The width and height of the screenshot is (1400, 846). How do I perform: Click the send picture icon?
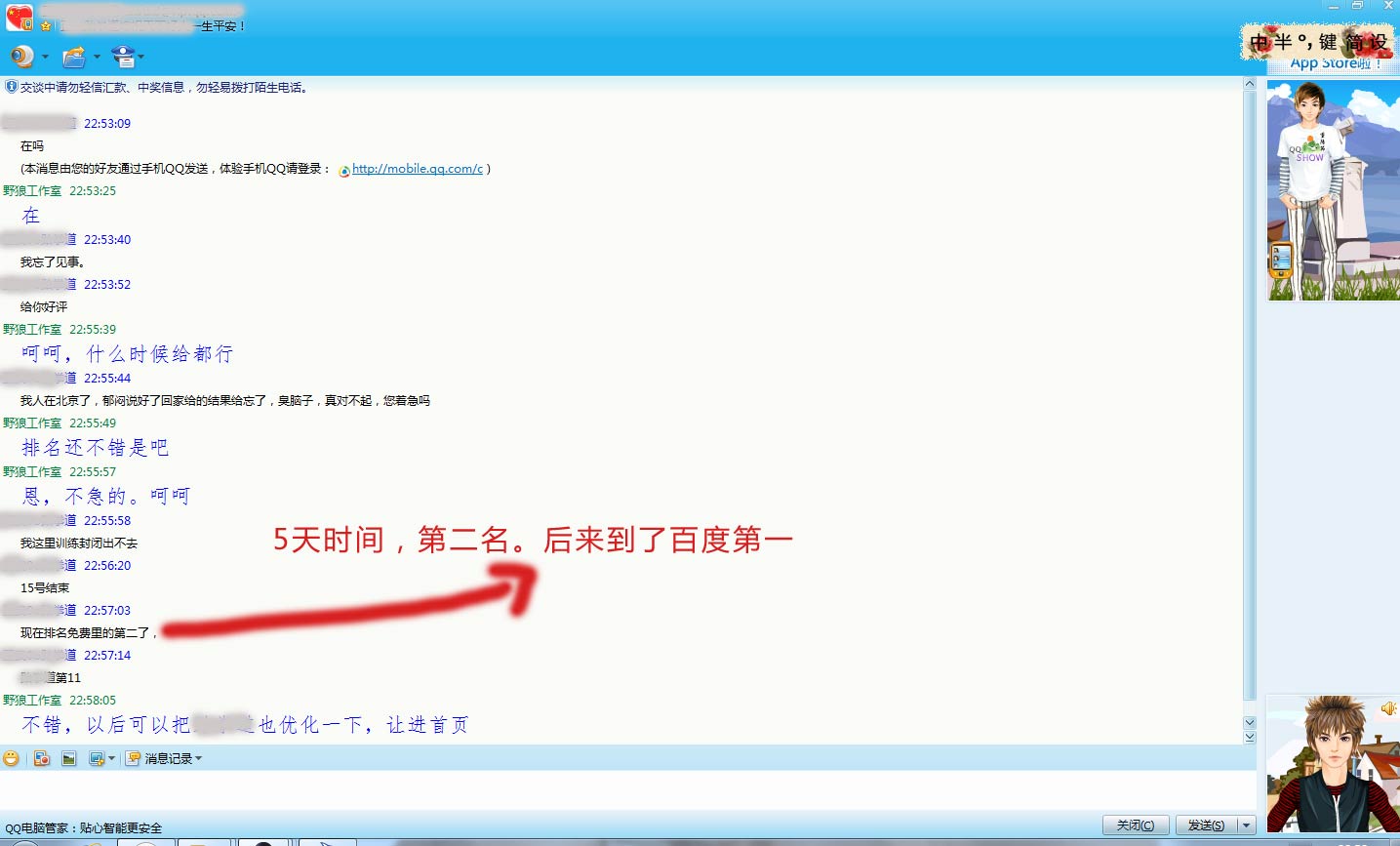pos(69,758)
